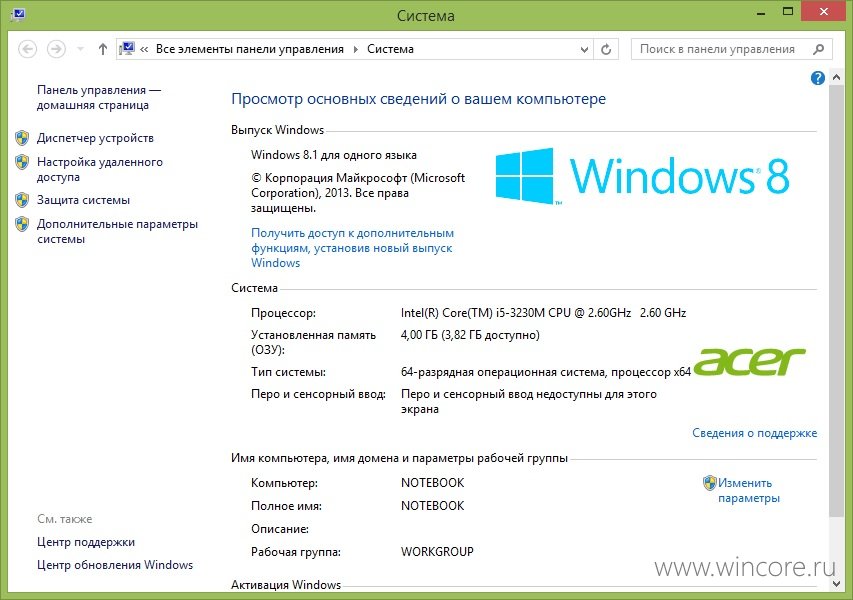This screenshot has width=853, height=600.
Task: Click the shield icon beside 'Диспетчер устройств'
Action: [x=22, y=138]
